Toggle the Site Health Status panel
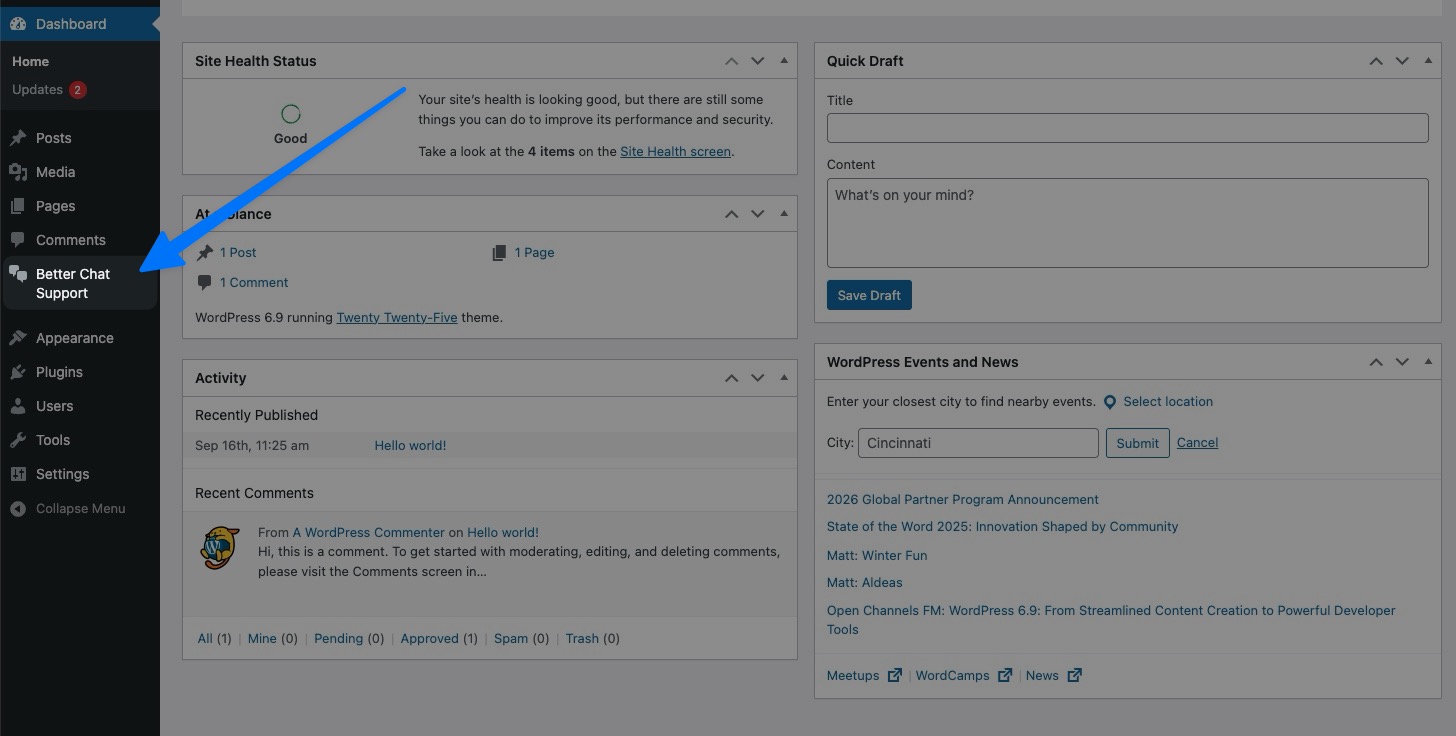This screenshot has height=736, width=1456. point(784,61)
